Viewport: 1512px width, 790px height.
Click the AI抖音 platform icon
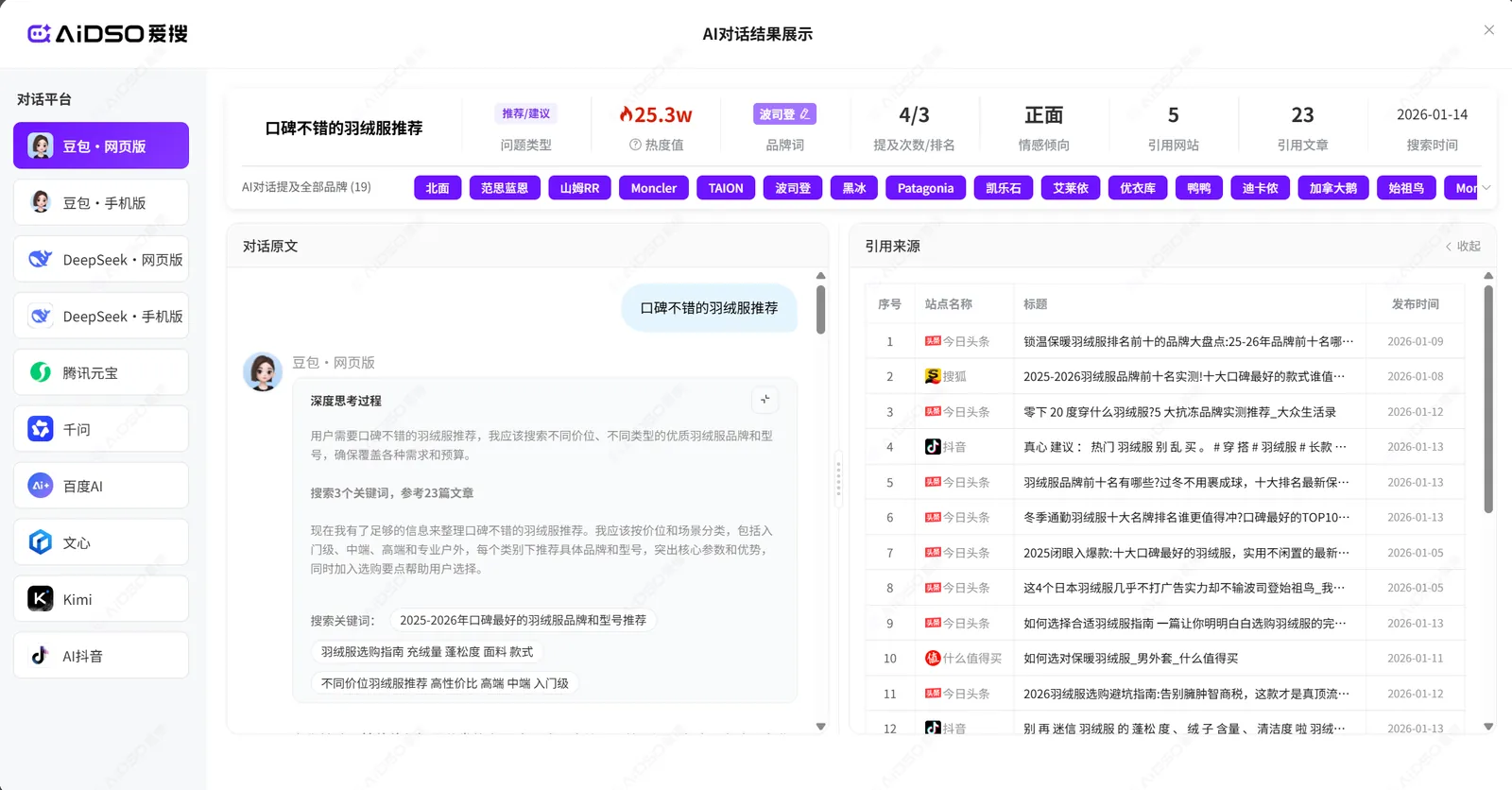click(41, 656)
